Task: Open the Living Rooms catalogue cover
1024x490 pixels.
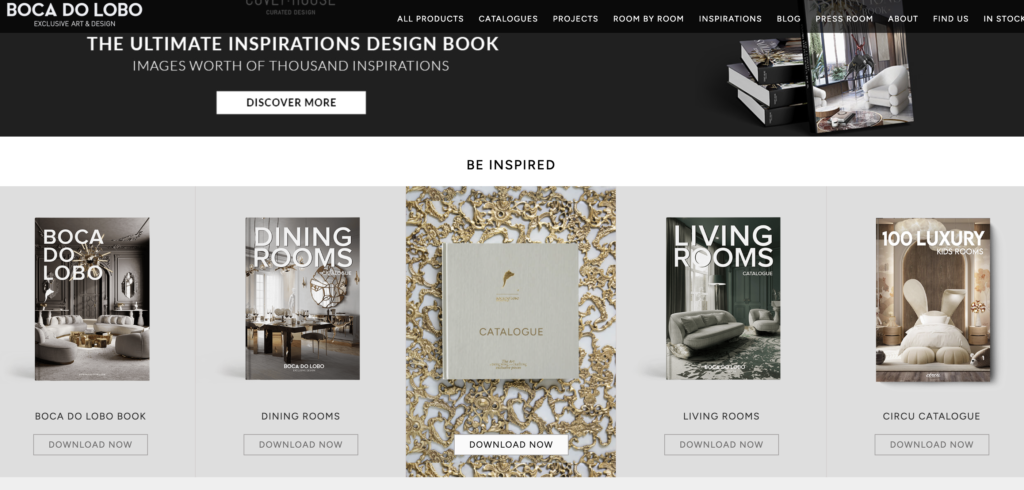Action: click(723, 299)
